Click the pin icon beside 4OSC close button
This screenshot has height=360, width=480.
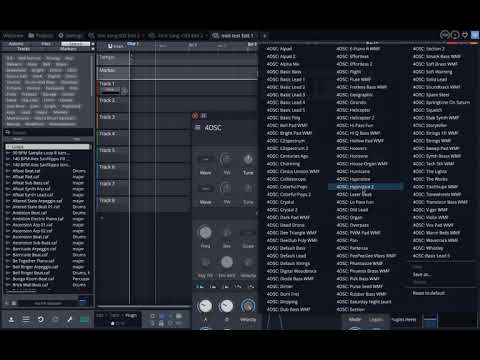204,116
